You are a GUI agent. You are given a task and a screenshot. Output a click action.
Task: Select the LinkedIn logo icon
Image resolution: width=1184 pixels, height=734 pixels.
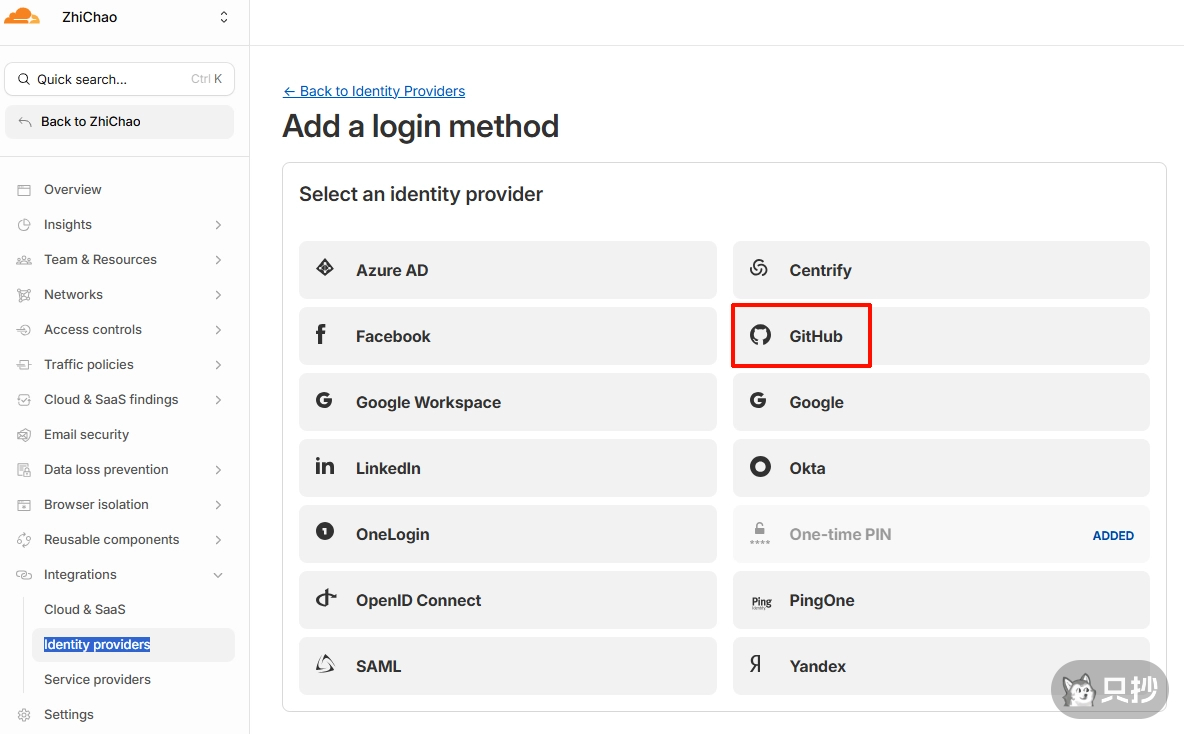coord(325,467)
